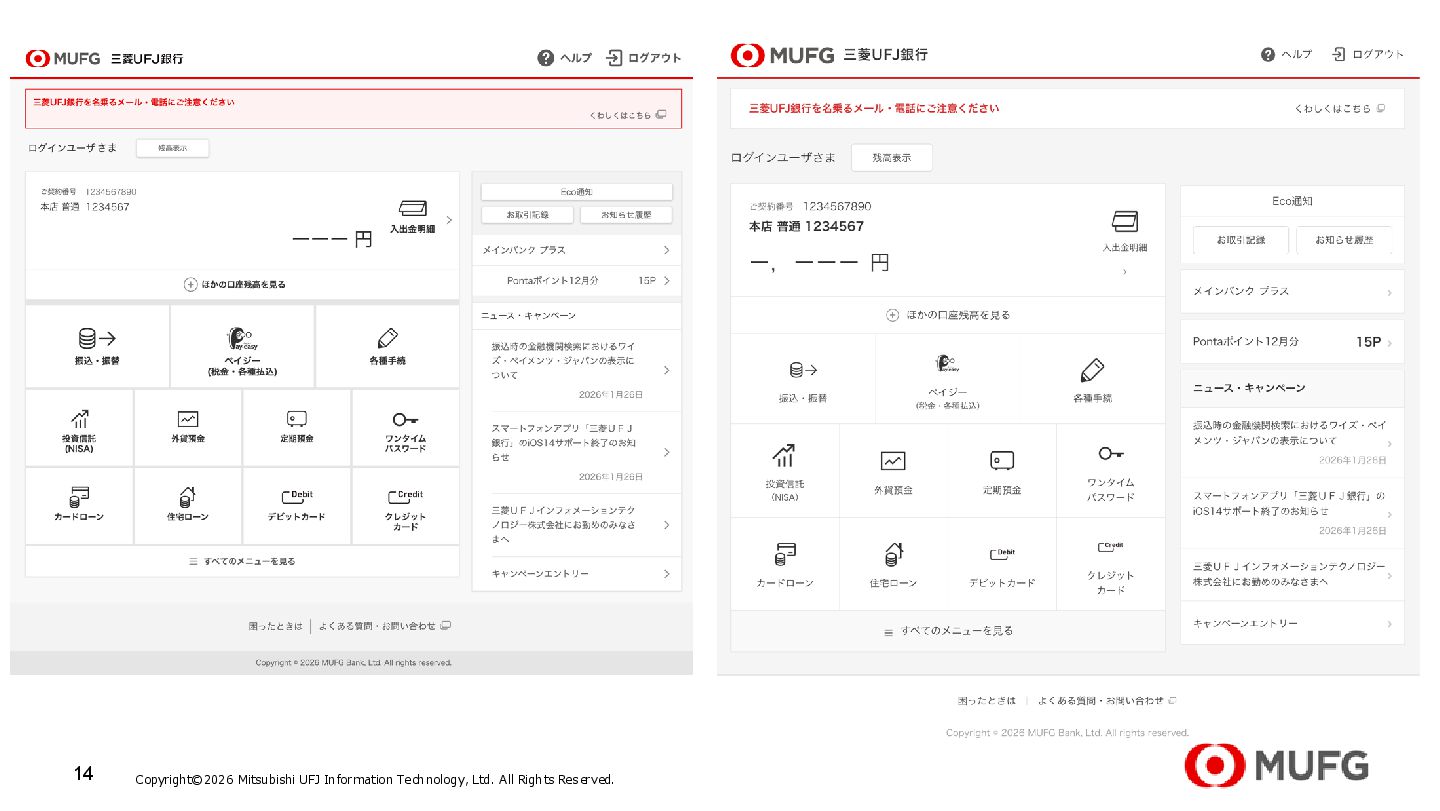Open 定期預金 safe icon in left-hand screen
The height and width of the screenshot is (811, 1440).
point(297,419)
